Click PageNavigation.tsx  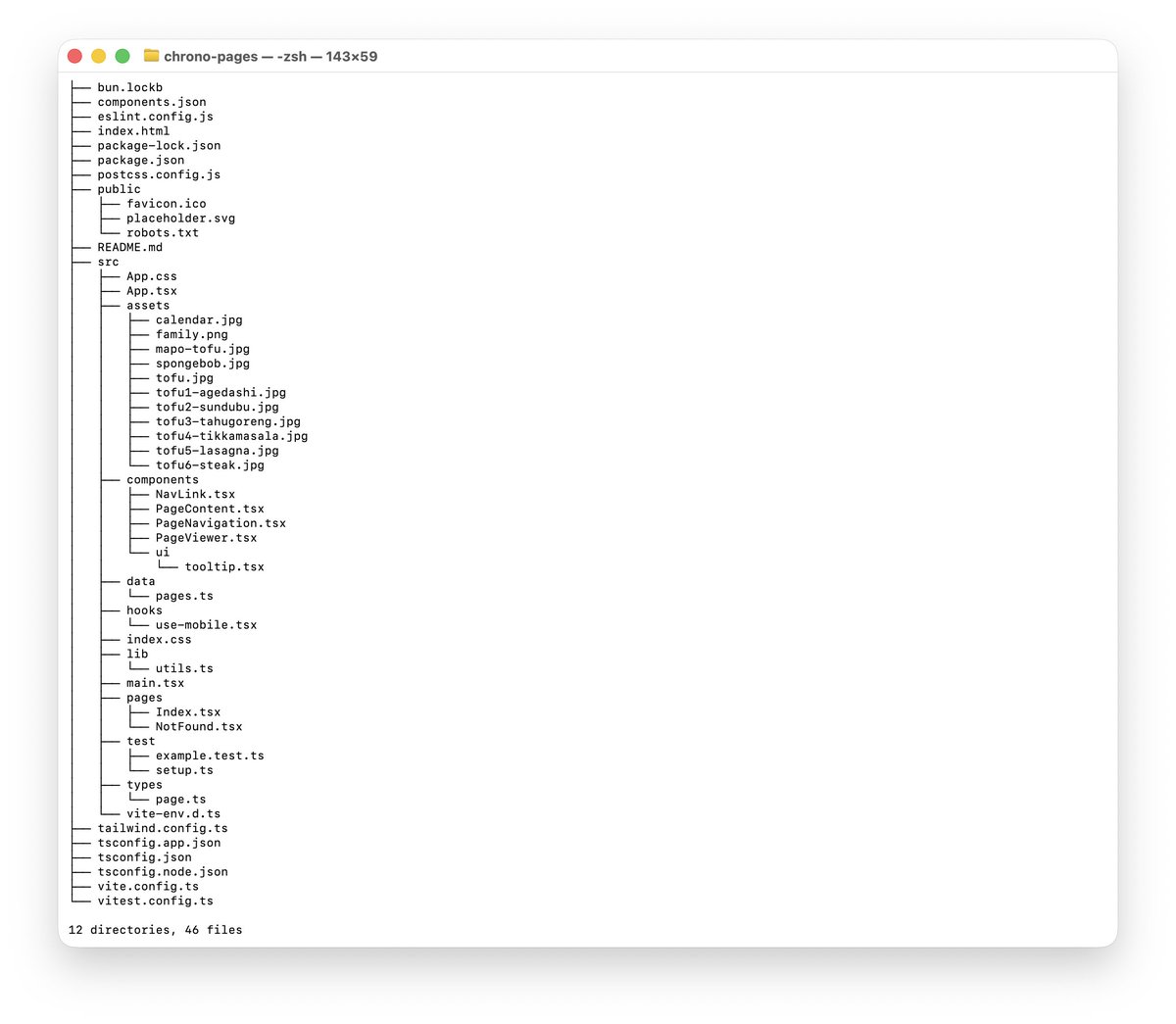click(x=220, y=523)
